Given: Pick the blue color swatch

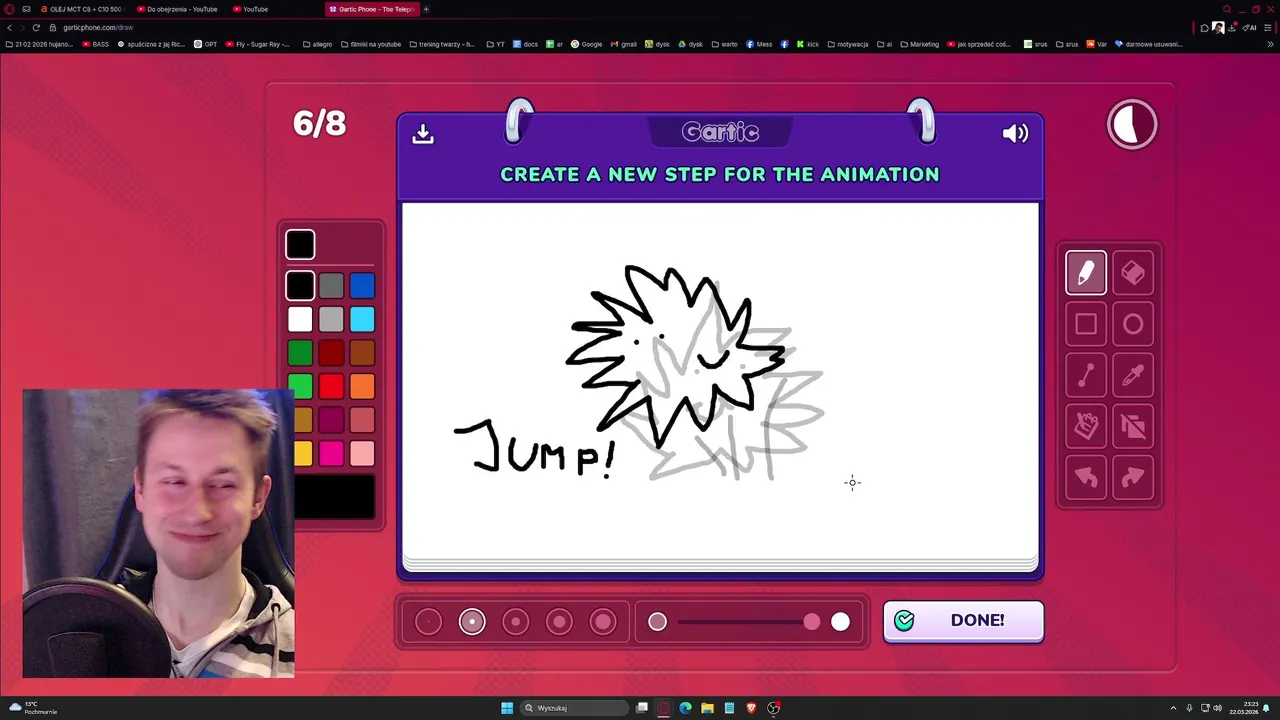Looking at the screenshot, I should pos(362,286).
